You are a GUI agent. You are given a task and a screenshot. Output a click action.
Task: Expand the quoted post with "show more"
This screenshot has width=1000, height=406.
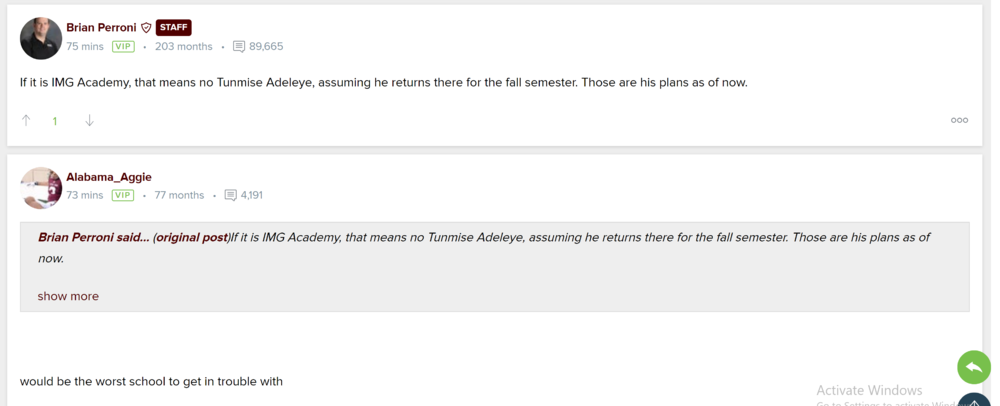(68, 296)
